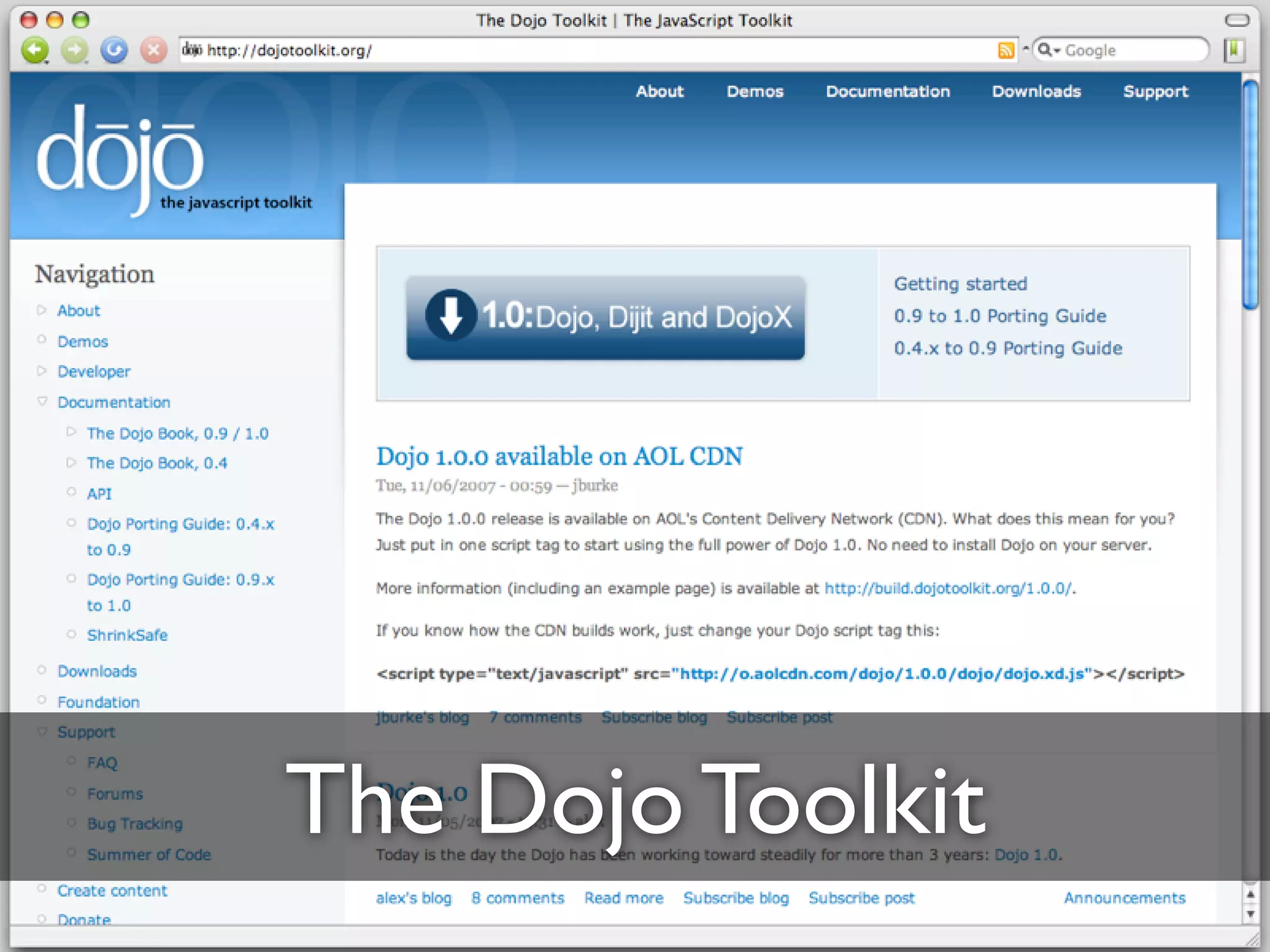Click the toolbar toggle pill in title bar
The height and width of the screenshot is (952, 1270).
[1237, 20]
